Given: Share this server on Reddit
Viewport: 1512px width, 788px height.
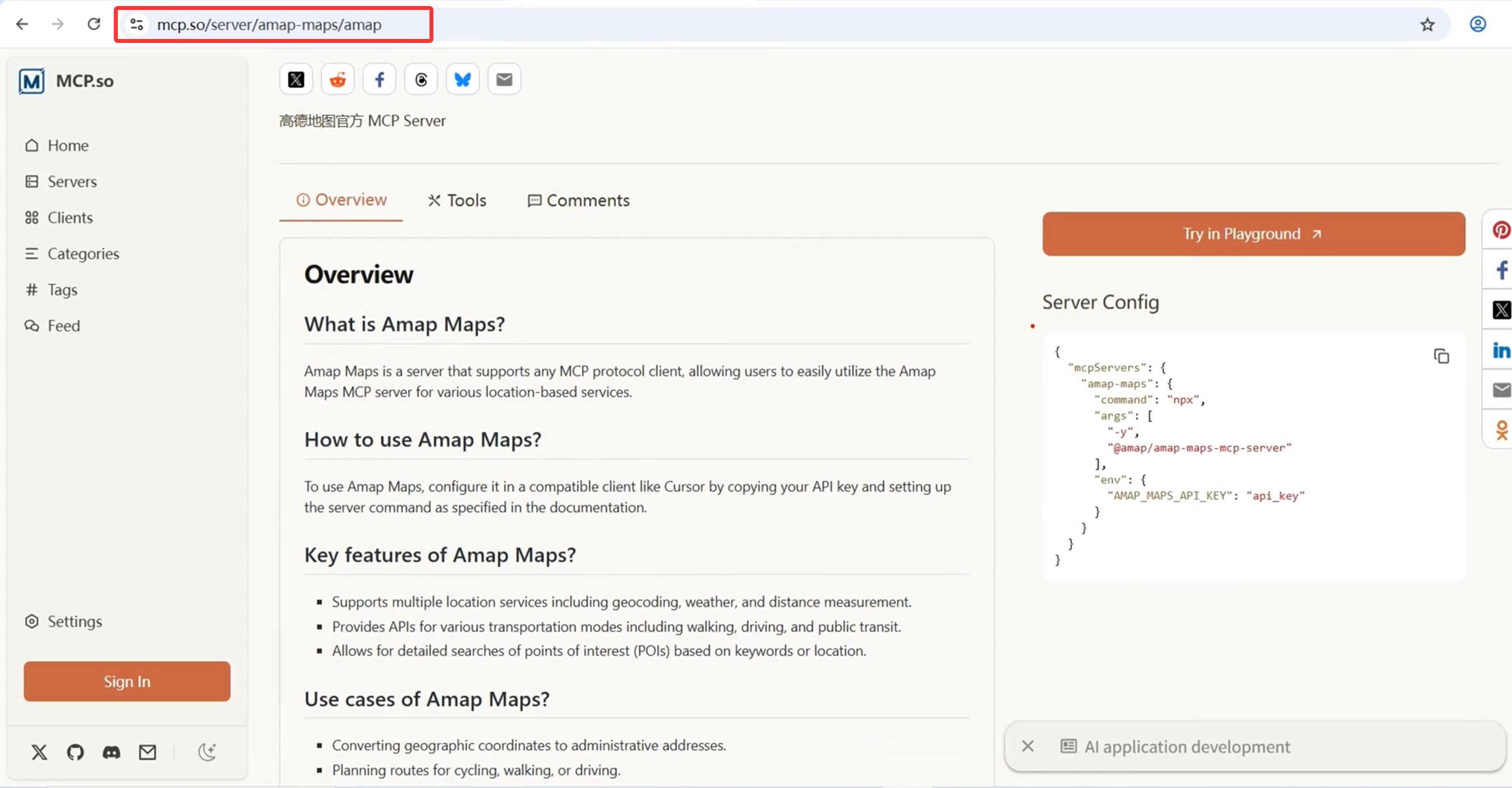Looking at the screenshot, I should 338,79.
